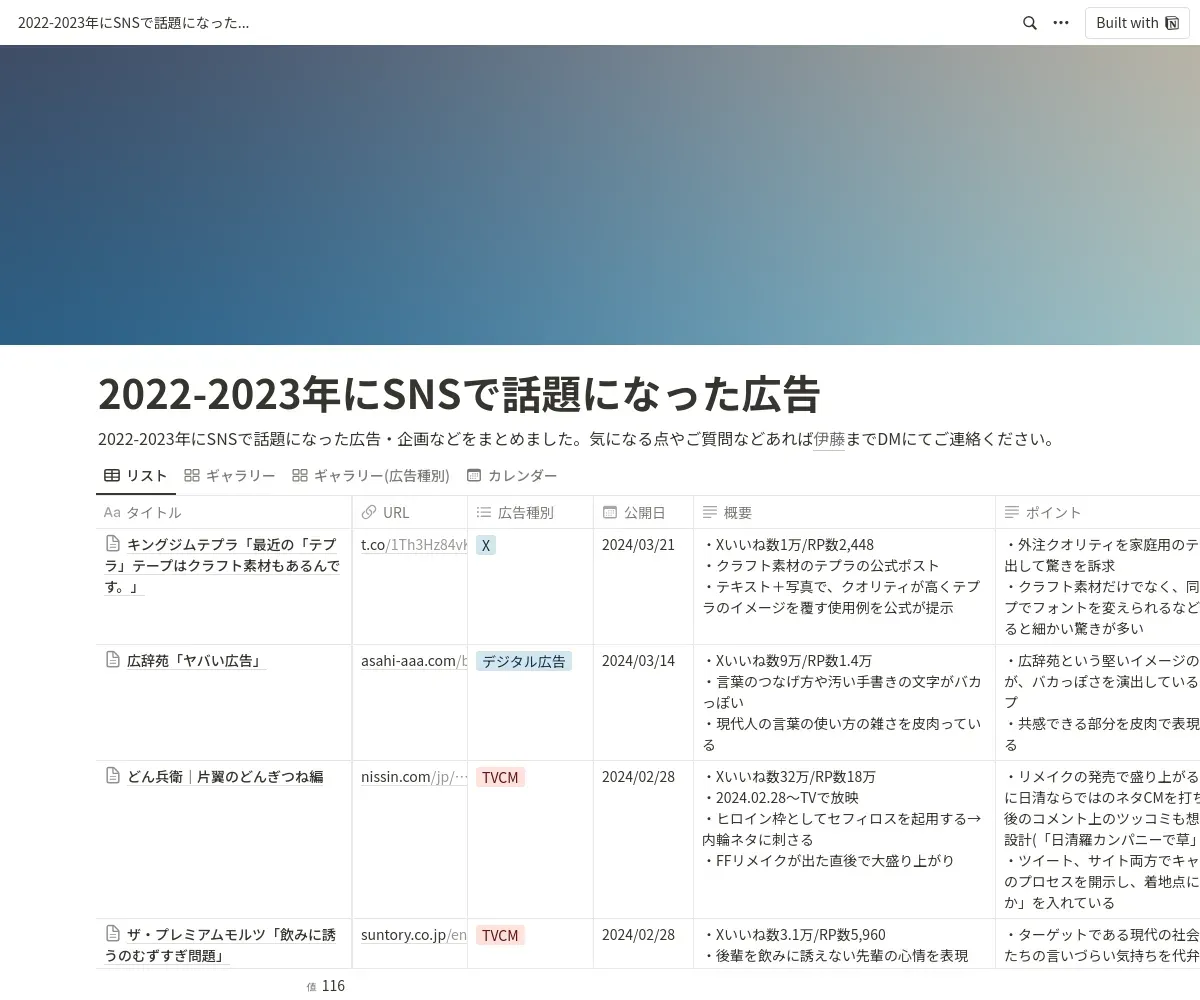The image size is (1200, 1000).
Task: Click the リスト table view icon
Action: pyautogui.click(x=112, y=476)
